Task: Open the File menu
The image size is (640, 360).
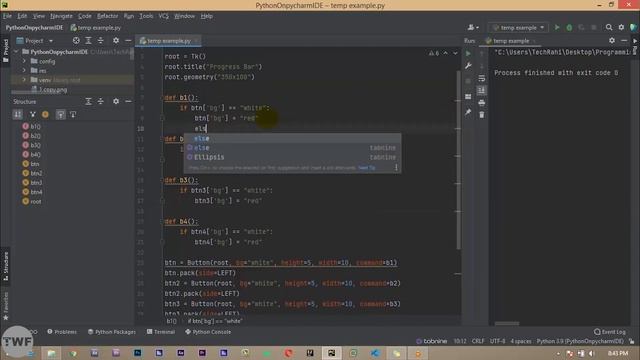Action: click(7, 16)
